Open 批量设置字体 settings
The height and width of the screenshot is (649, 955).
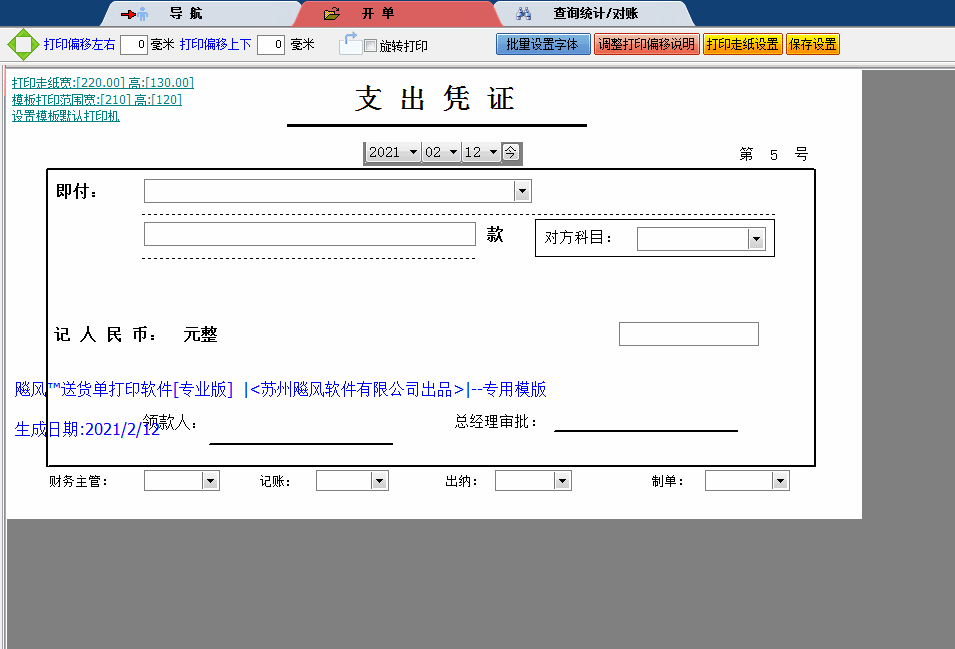coord(543,44)
